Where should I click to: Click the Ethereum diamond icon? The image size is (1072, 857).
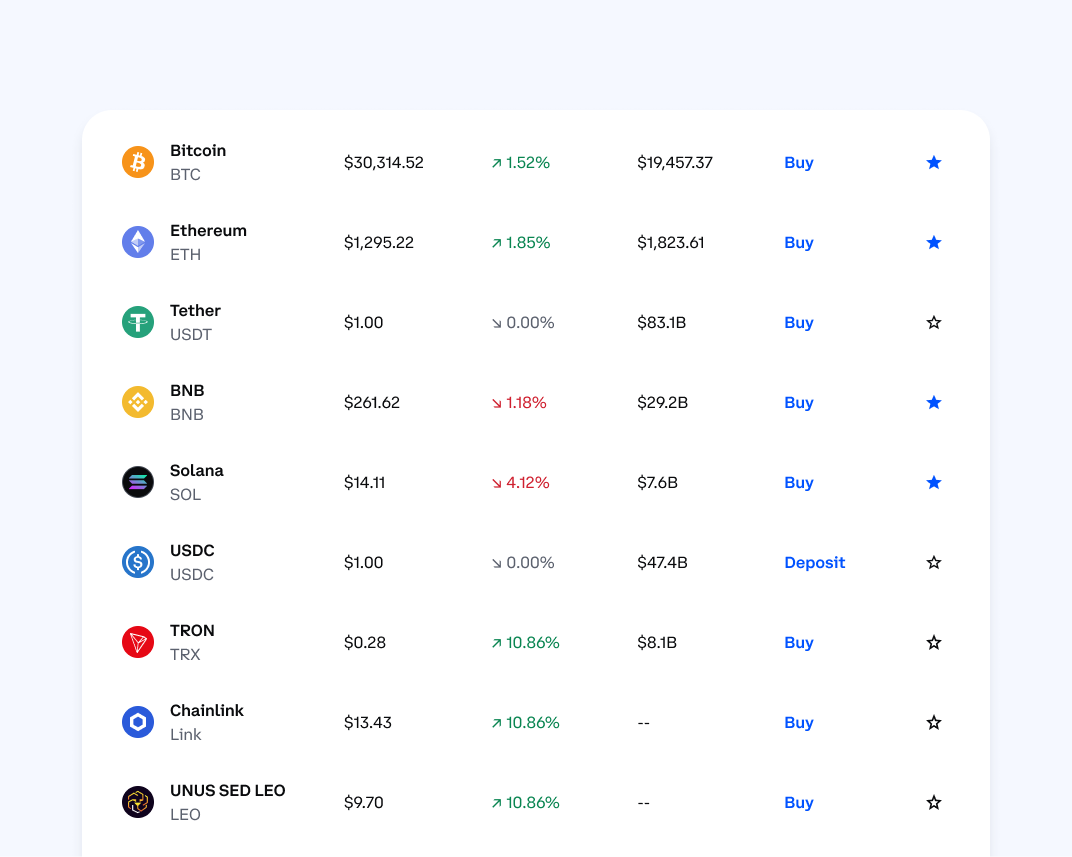point(138,242)
